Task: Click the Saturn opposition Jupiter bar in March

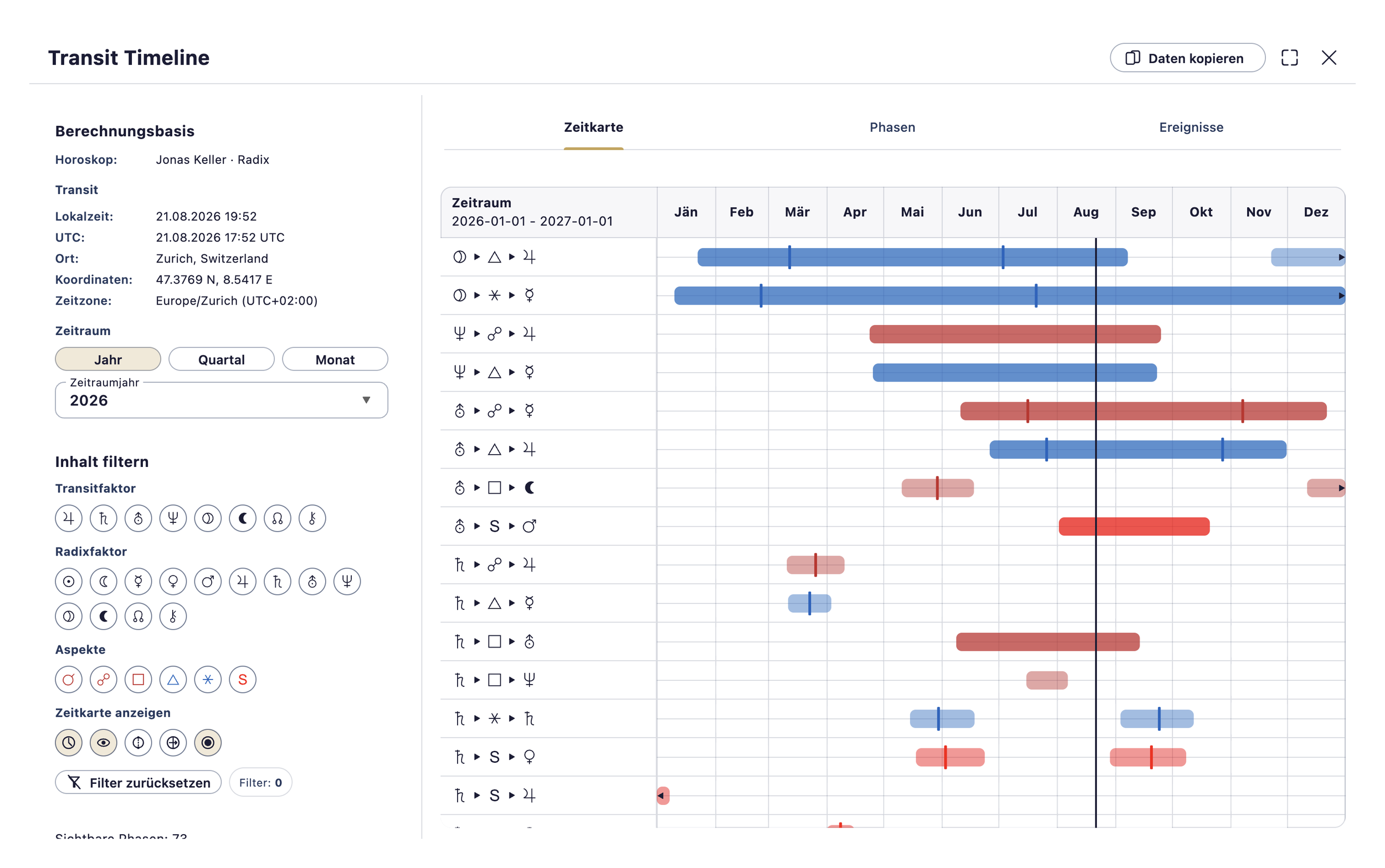Action: pos(815,565)
